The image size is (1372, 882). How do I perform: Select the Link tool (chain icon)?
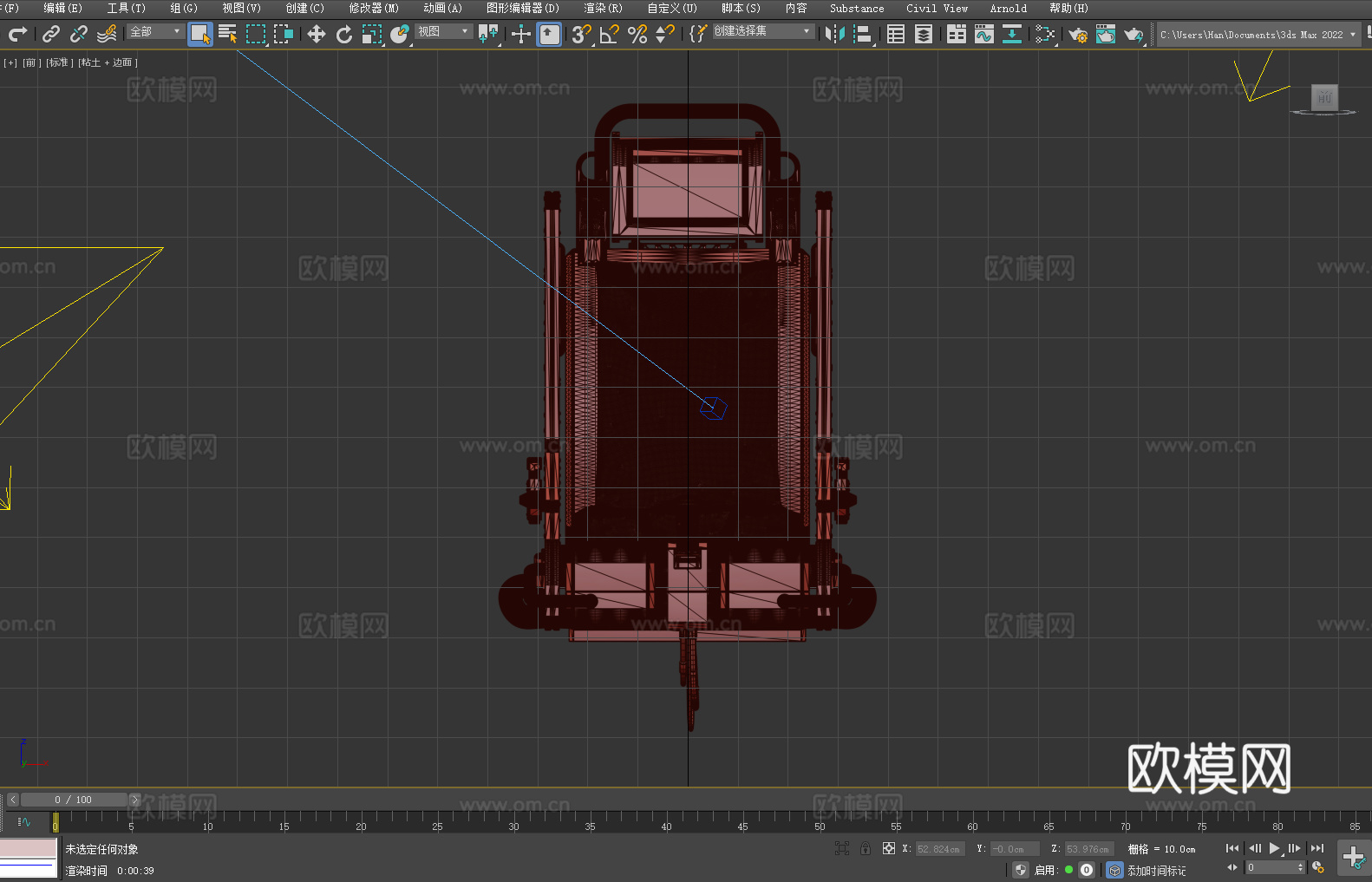[51, 34]
